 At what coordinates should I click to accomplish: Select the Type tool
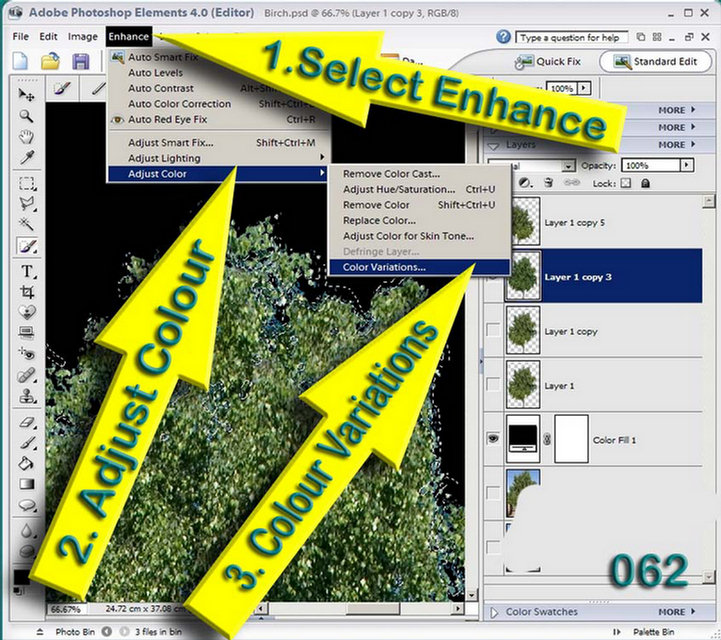(x=28, y=271)
